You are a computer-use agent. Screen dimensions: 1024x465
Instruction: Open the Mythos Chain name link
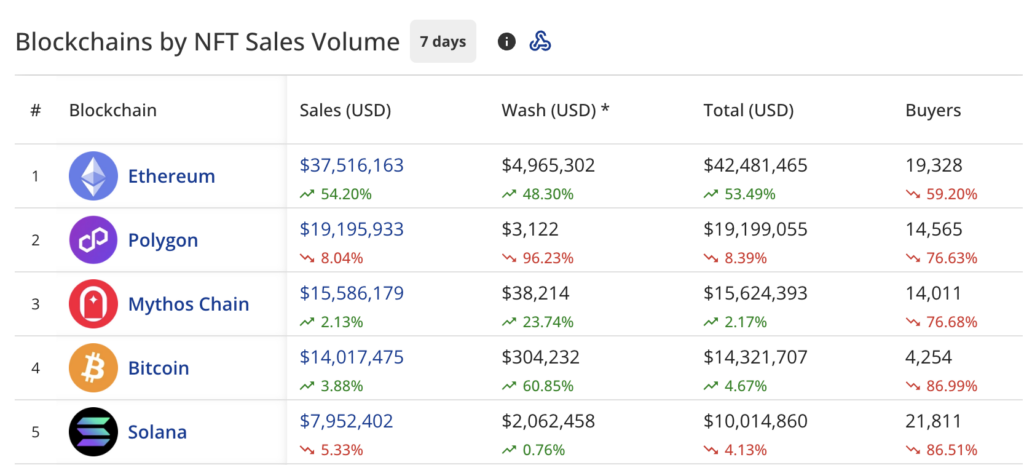(188, 304)
